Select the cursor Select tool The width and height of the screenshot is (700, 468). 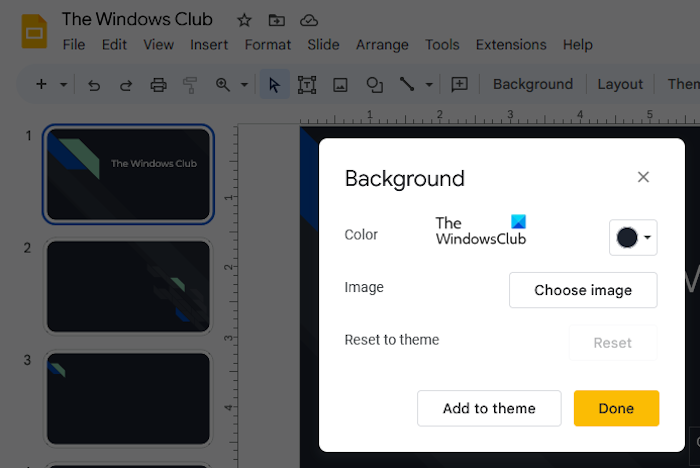[x=275, y=84]
